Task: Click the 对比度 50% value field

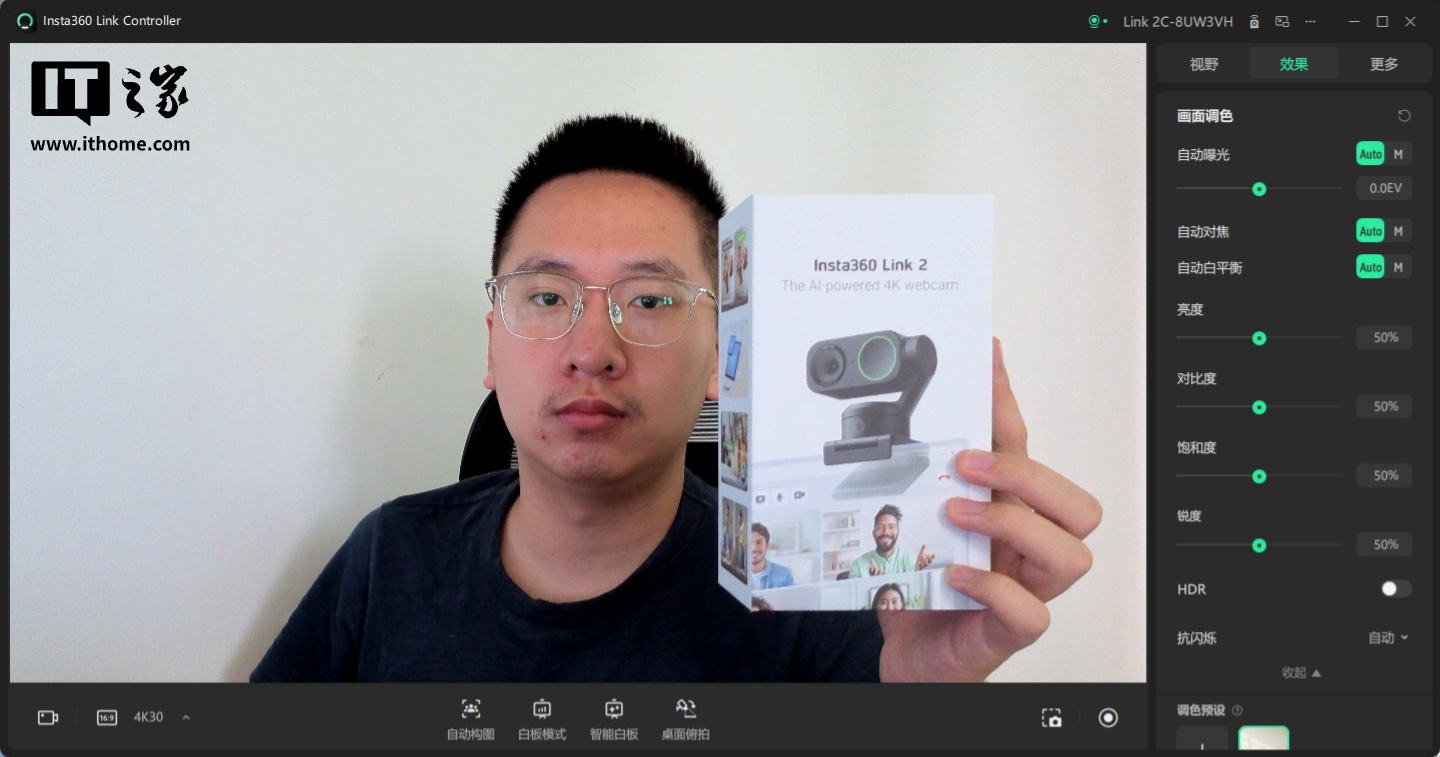Action: coord(1384,407)
